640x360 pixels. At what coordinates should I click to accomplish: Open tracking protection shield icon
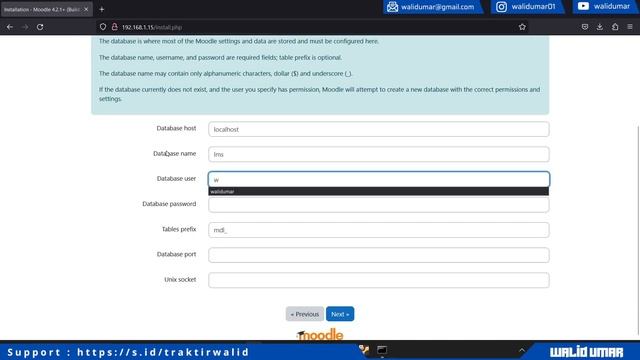click(x=103, y=27)
